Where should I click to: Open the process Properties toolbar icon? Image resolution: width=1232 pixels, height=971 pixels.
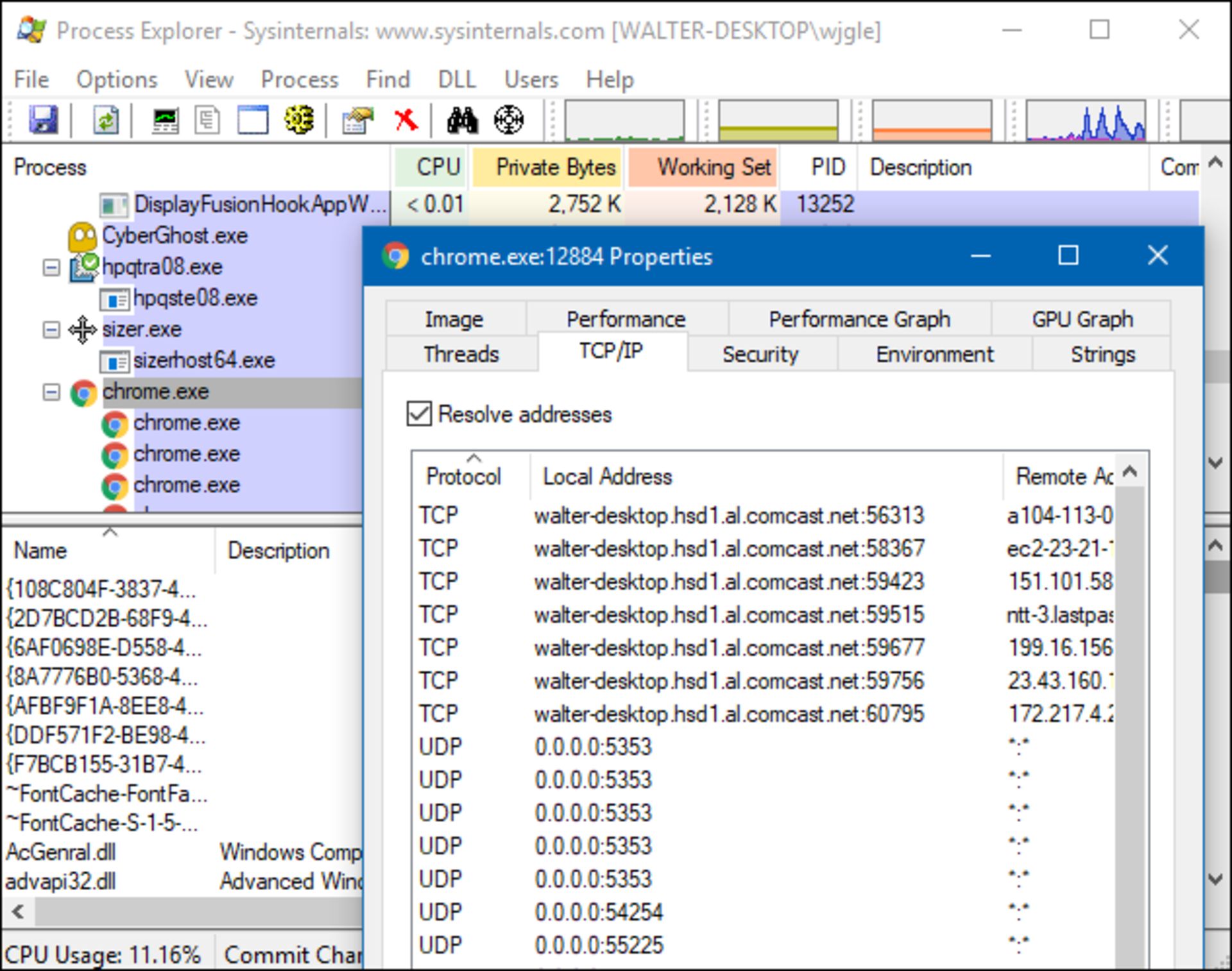[x=357, y=119]
